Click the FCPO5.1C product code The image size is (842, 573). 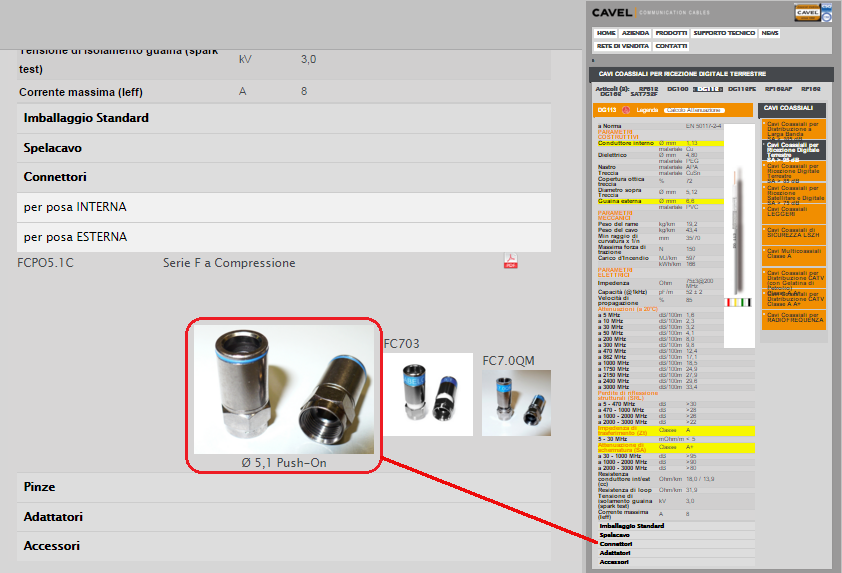pyautogui.click(x=46, y=263)
